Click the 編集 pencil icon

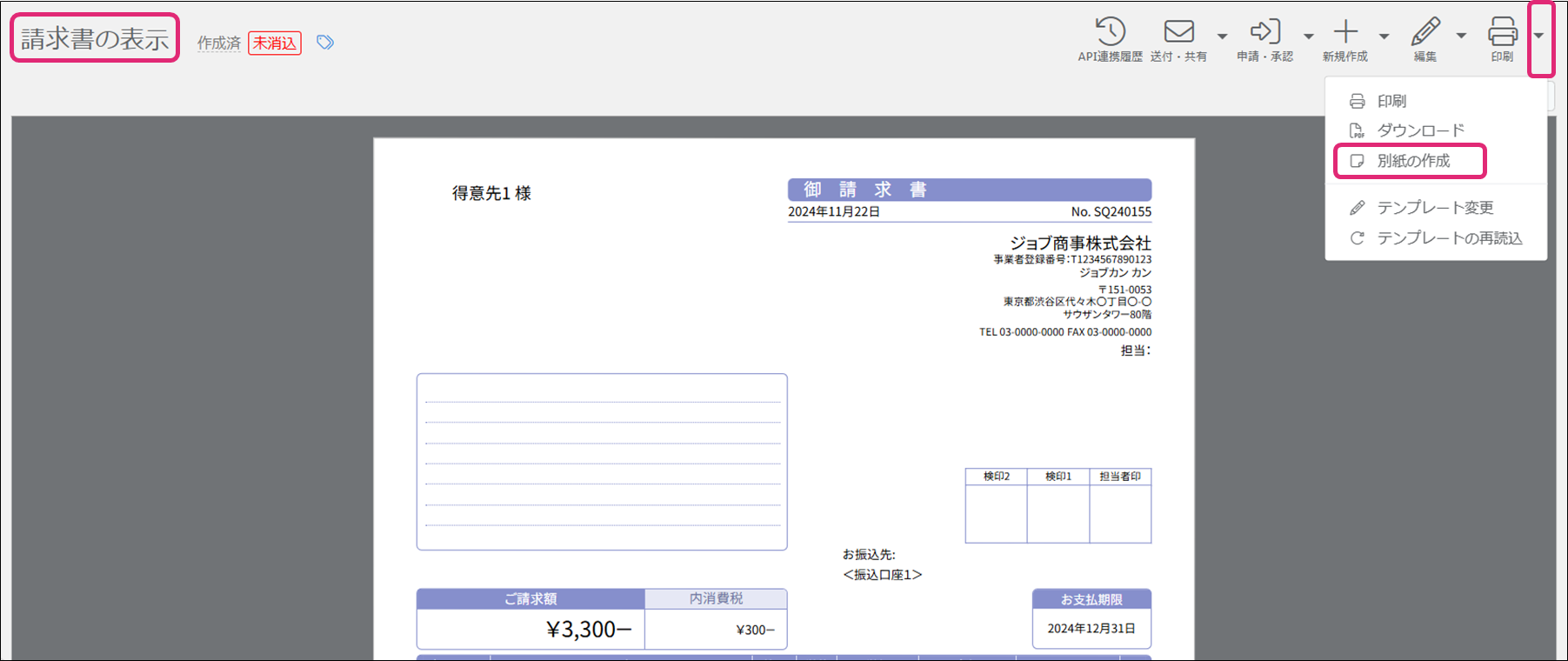click(x=1425, y=32)
